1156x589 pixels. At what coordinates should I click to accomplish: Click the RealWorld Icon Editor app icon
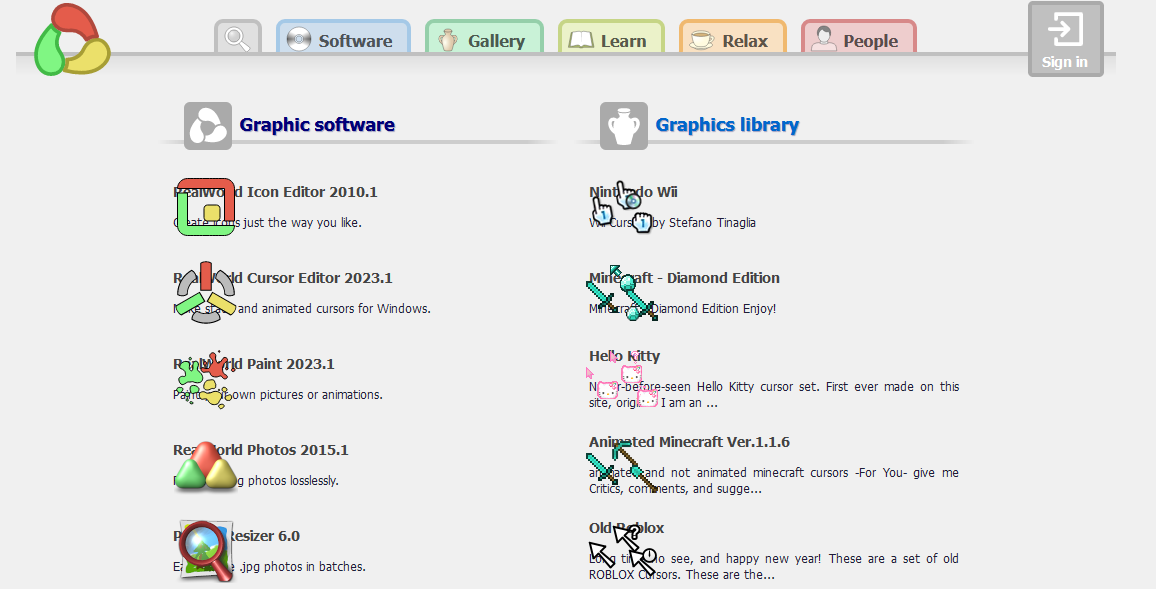pyautogui.click(x=206, y=207)
